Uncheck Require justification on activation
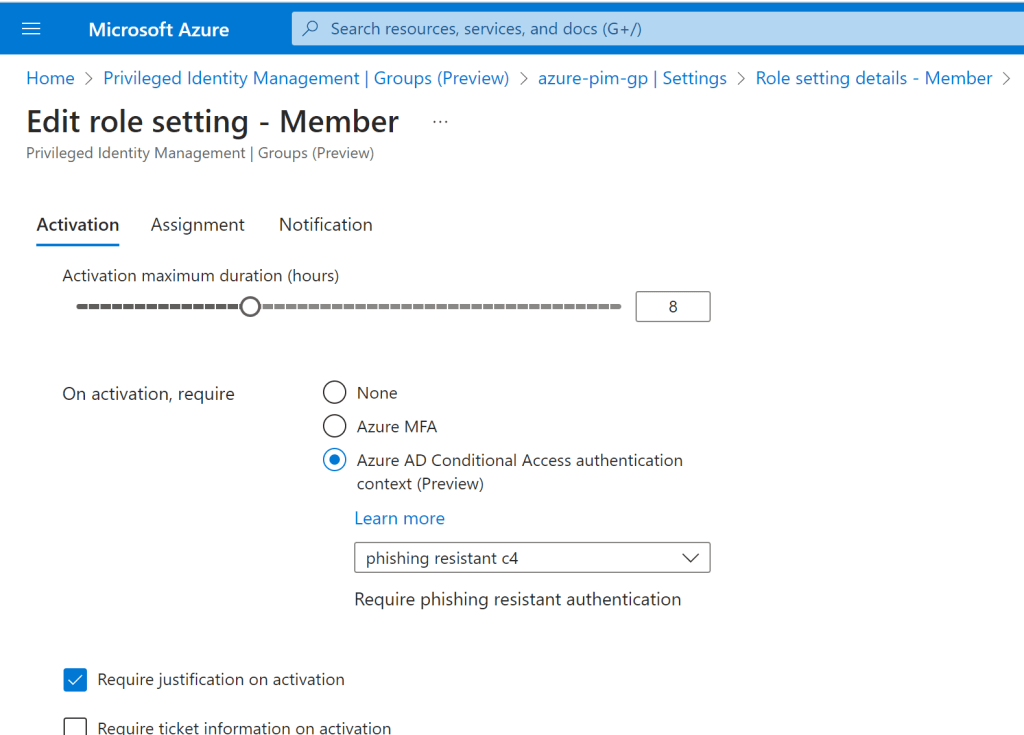This screenshot has width=1024, height=735. pyautogui.click(x=76, y=680)
